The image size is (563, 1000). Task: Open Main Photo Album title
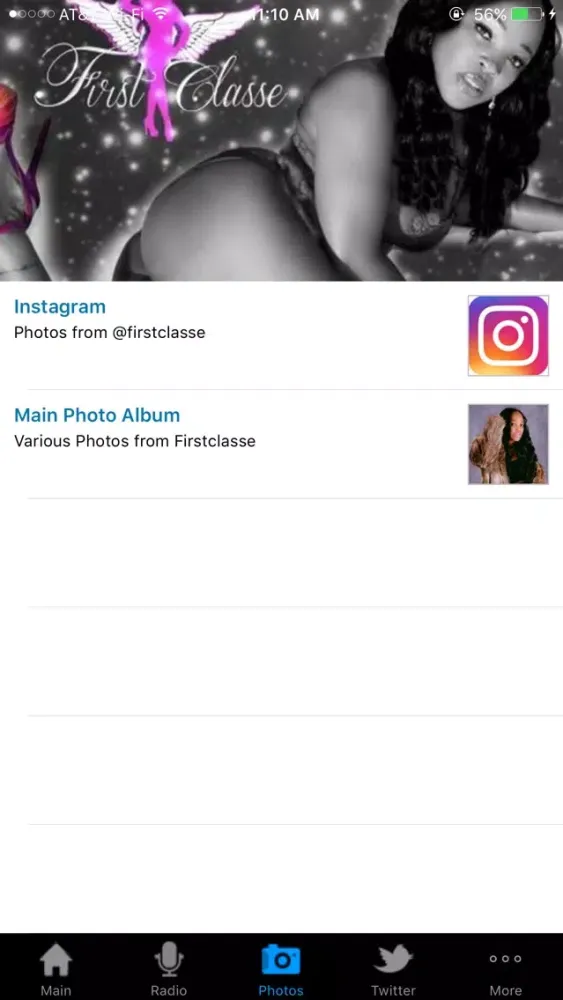click(x=97, y=415)
